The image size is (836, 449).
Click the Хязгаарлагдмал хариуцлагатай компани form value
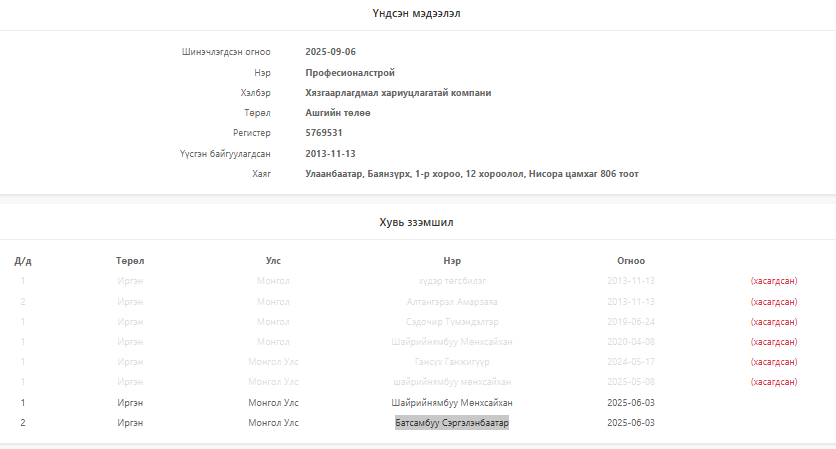pos(398,93)
